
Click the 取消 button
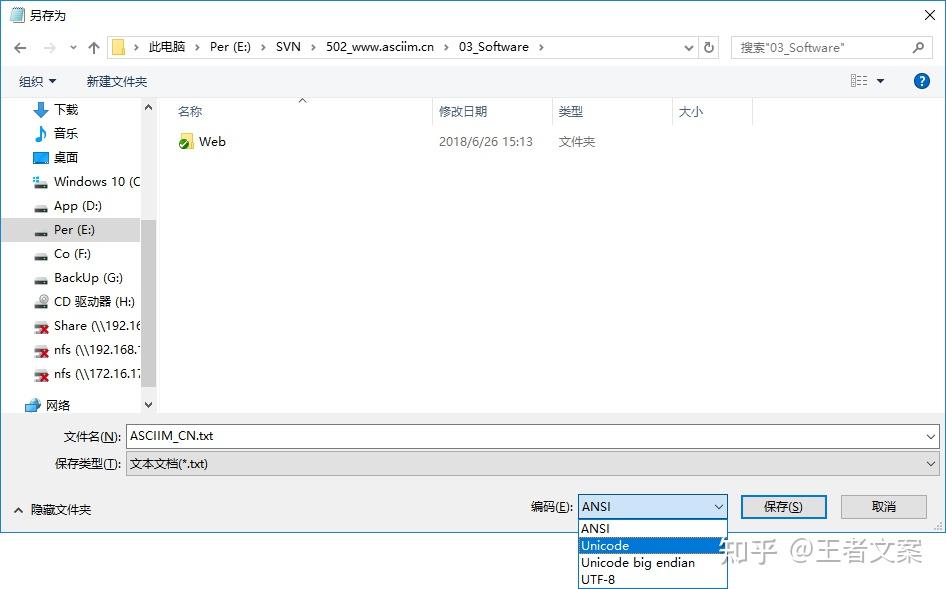[882, 507]
